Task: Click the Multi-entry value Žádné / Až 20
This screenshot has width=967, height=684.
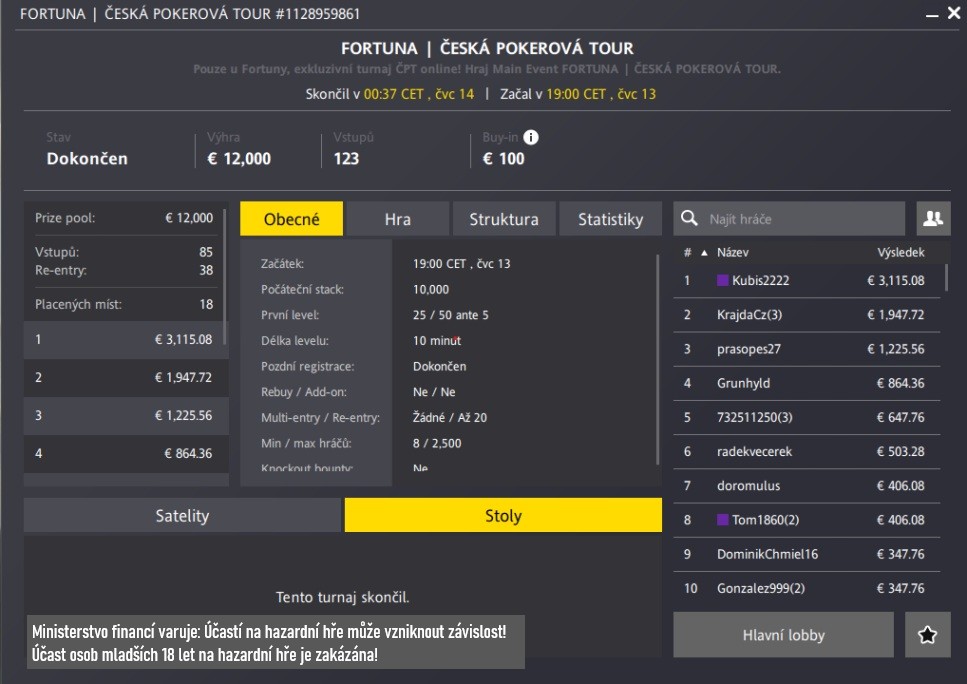Action: 450,418
